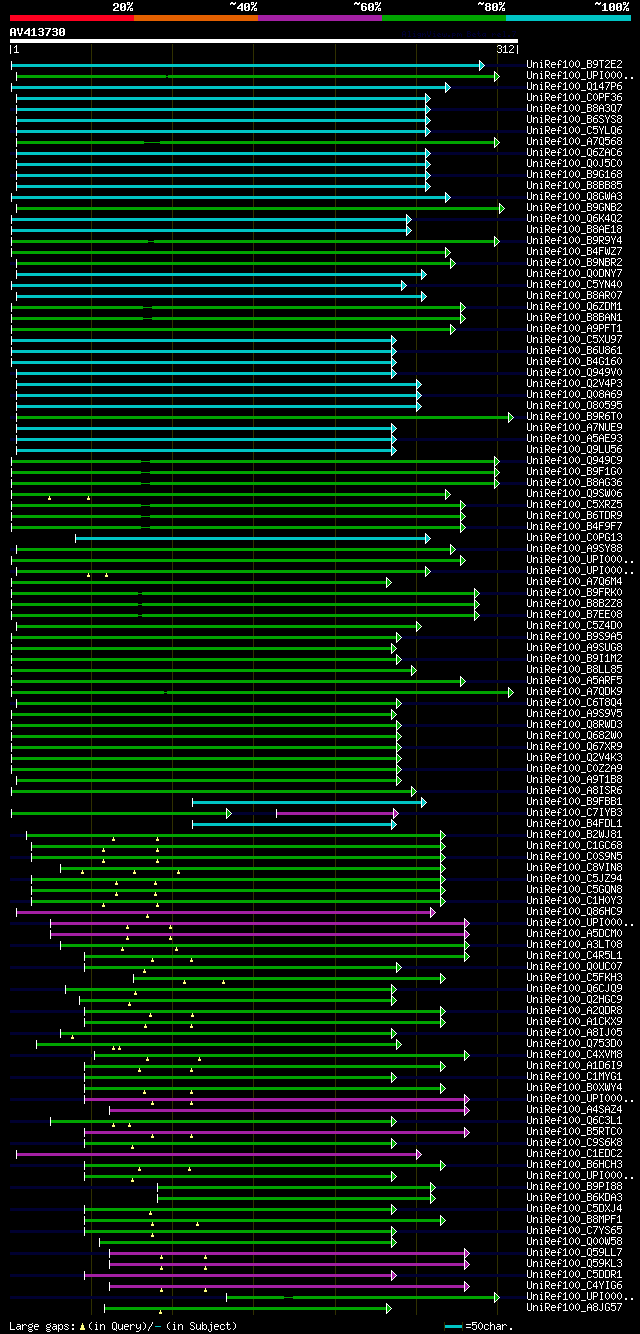The height and width of the screenshot is (1334, 640).
Task: Click subject label UniRef100_A8ISR6
Action: (575, 791)
